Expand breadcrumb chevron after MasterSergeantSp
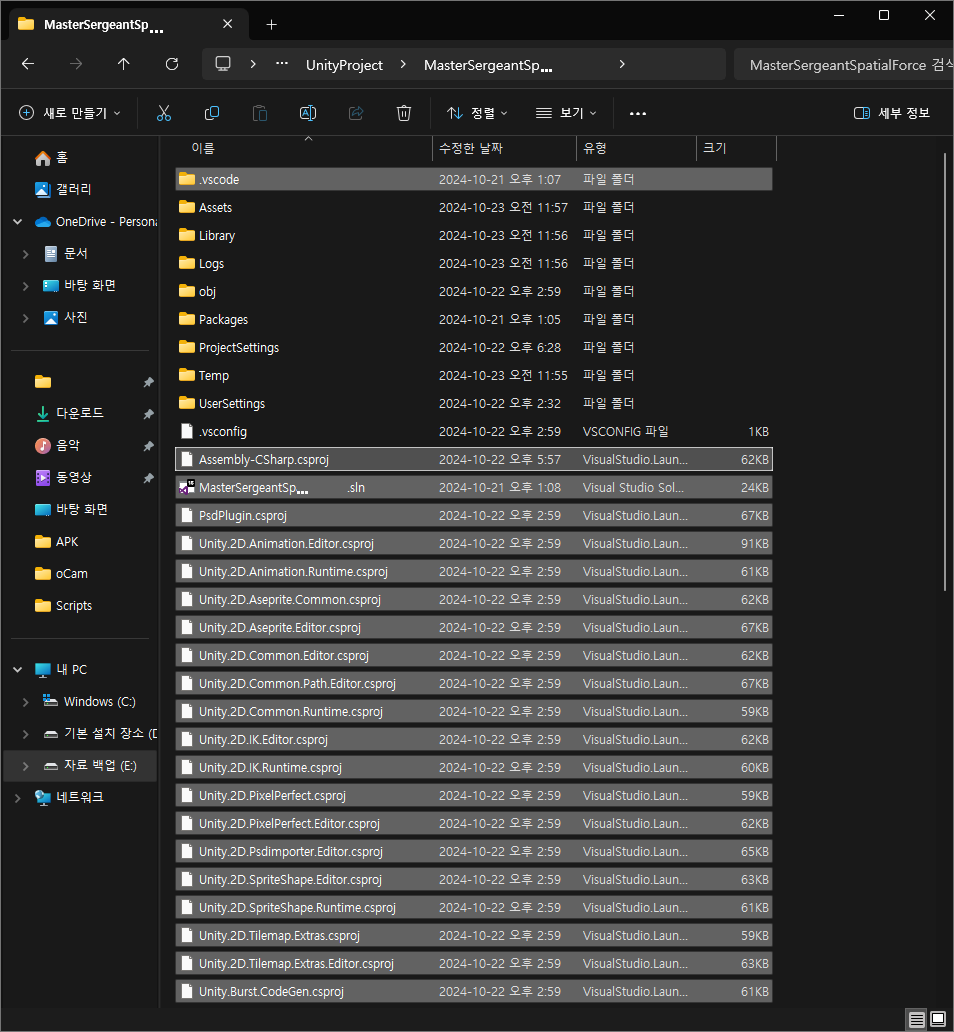The image size is (954, 1032). click(622, 64)
